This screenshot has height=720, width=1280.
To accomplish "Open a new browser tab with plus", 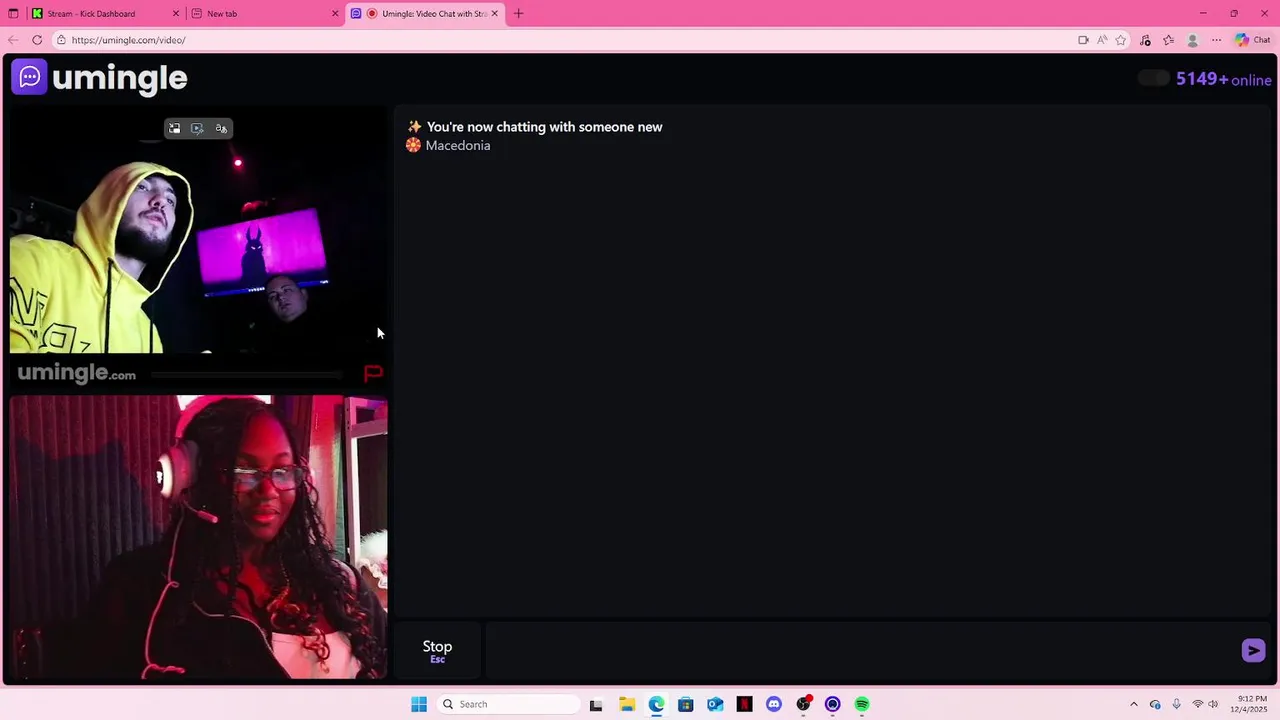I will 518,14.
